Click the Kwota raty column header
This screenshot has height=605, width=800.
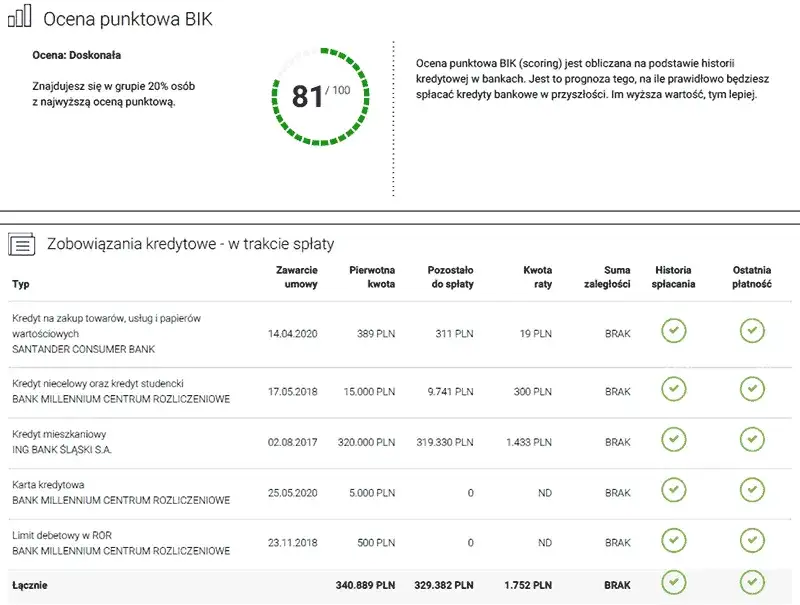pos(537,277)
